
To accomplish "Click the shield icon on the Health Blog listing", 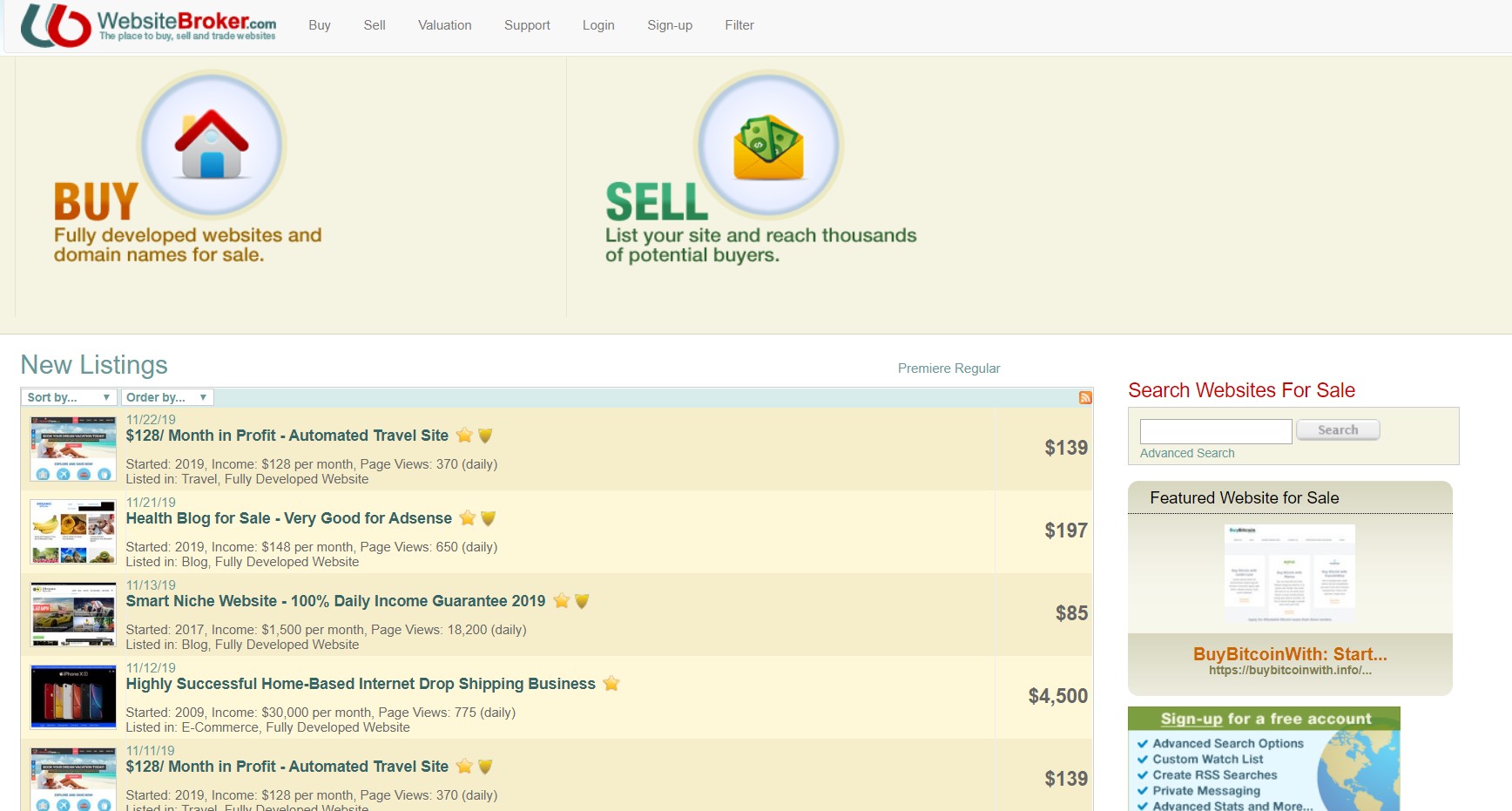I will pos(487,518).
